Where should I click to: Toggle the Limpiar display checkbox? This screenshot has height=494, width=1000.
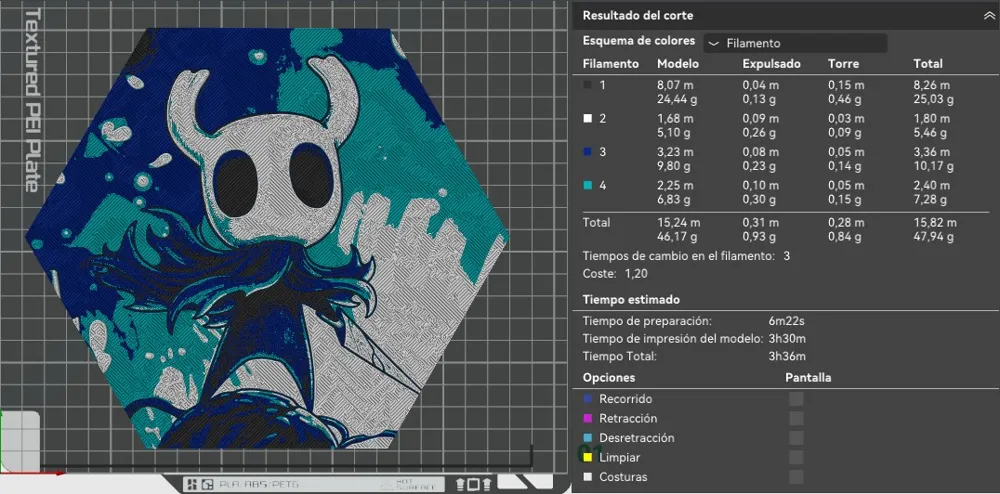pyautogui.click(x=796, y=458)
